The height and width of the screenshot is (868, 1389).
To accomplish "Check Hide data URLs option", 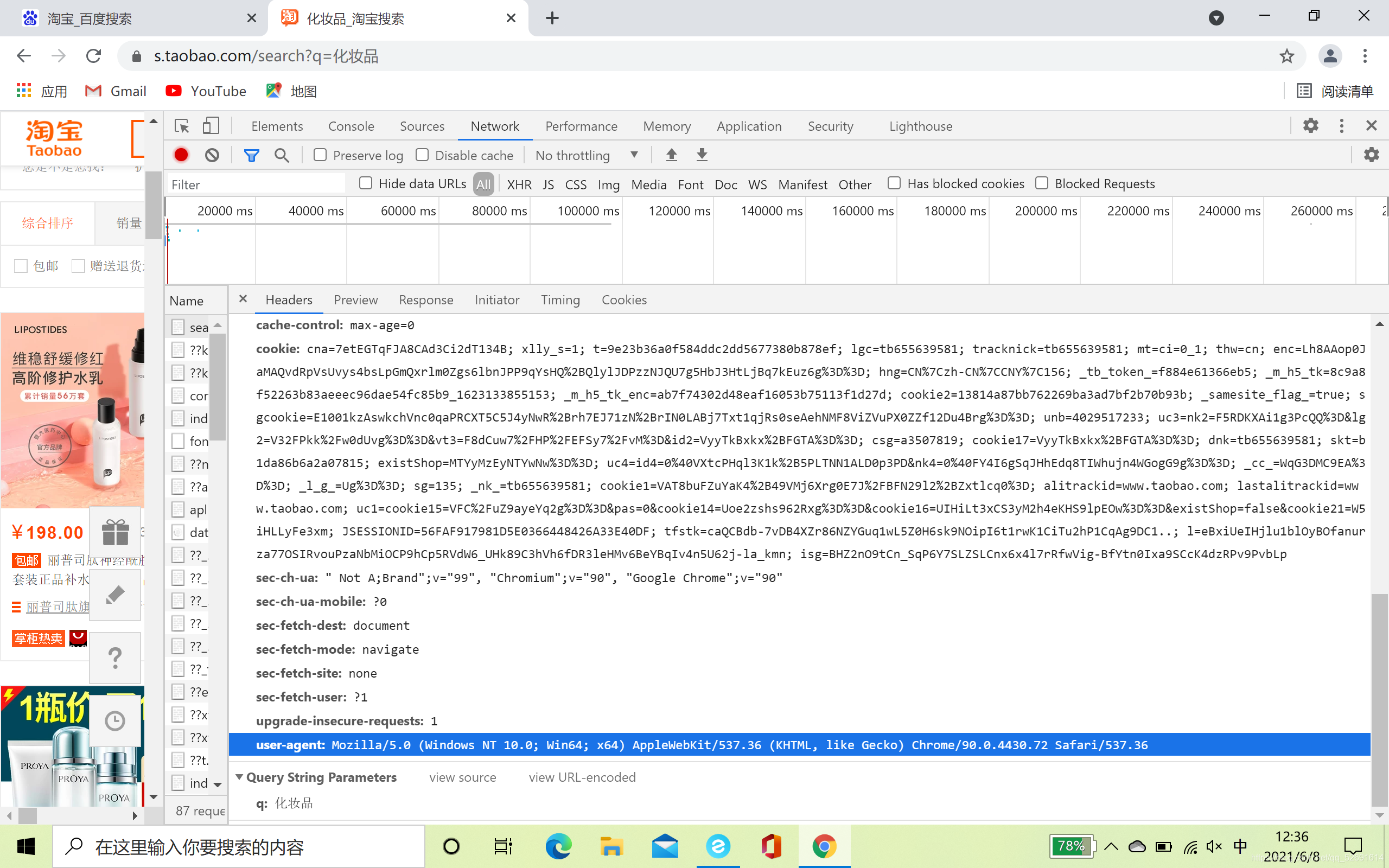I will tap(366, 183).
